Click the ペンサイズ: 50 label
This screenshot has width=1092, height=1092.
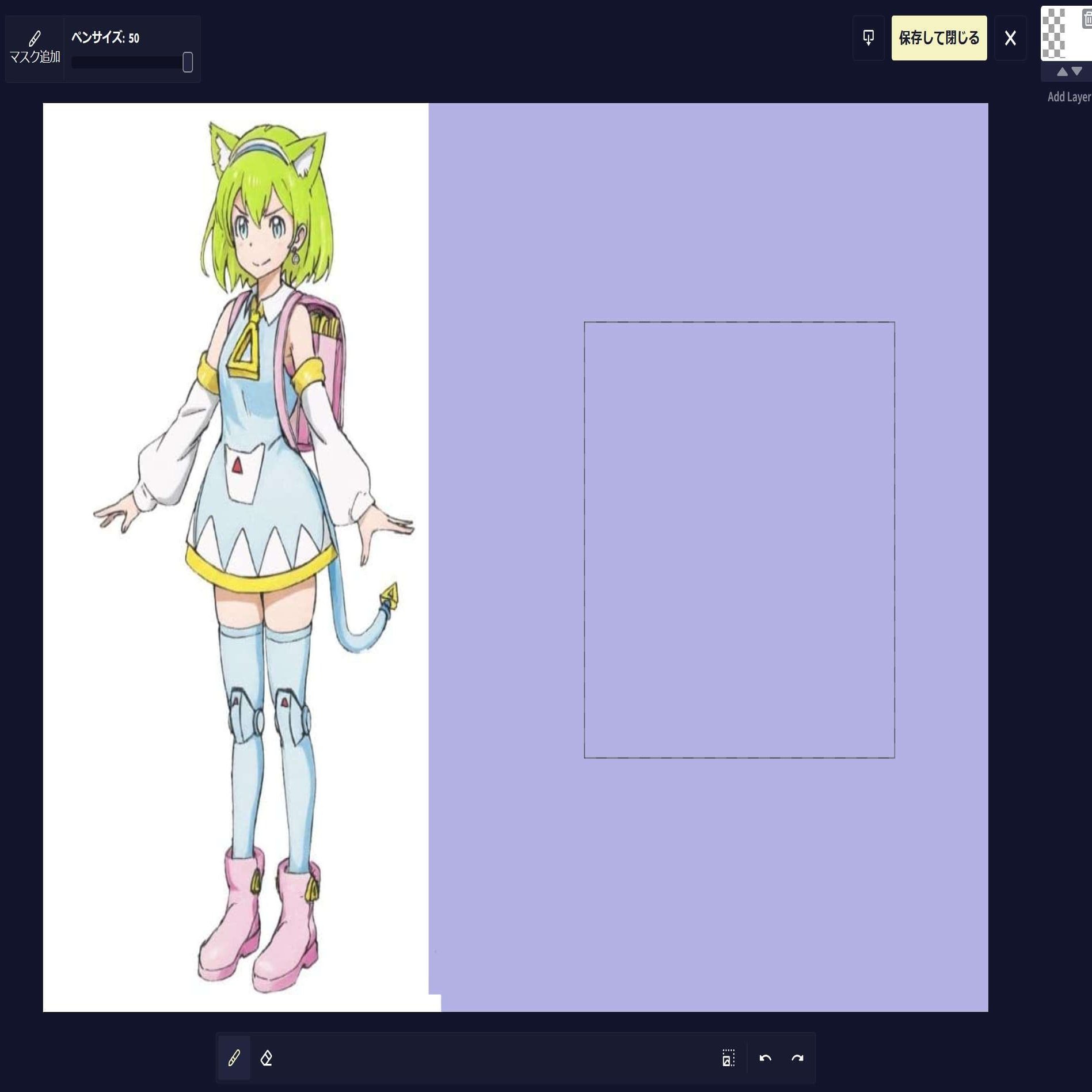pyautogui.click(x=105, y=38)
